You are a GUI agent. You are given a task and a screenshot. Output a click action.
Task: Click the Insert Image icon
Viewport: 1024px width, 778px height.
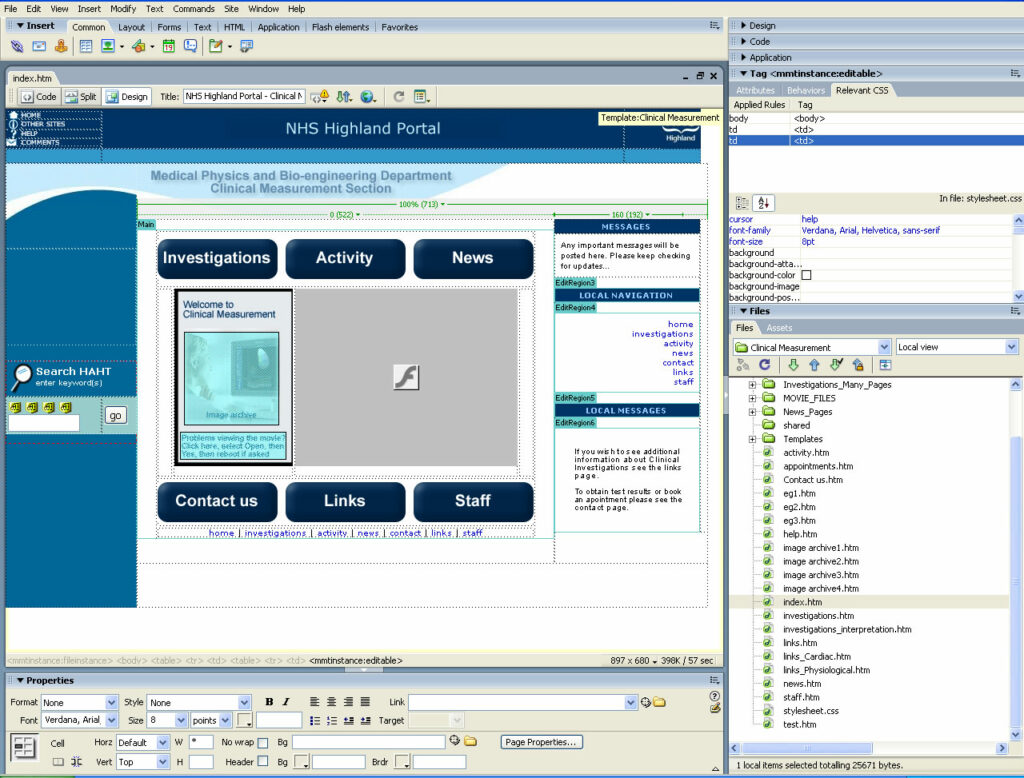pyautogui.click(x=108, y=46)
